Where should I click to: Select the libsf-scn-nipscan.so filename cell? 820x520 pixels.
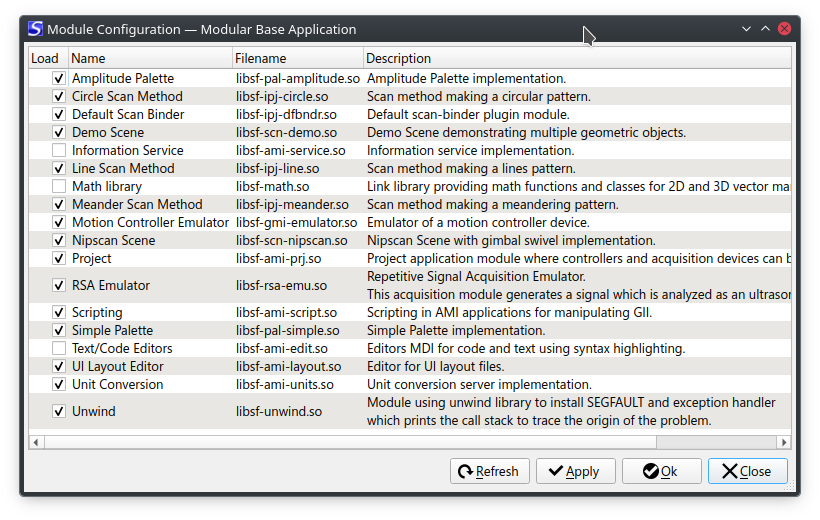point(298,241)
